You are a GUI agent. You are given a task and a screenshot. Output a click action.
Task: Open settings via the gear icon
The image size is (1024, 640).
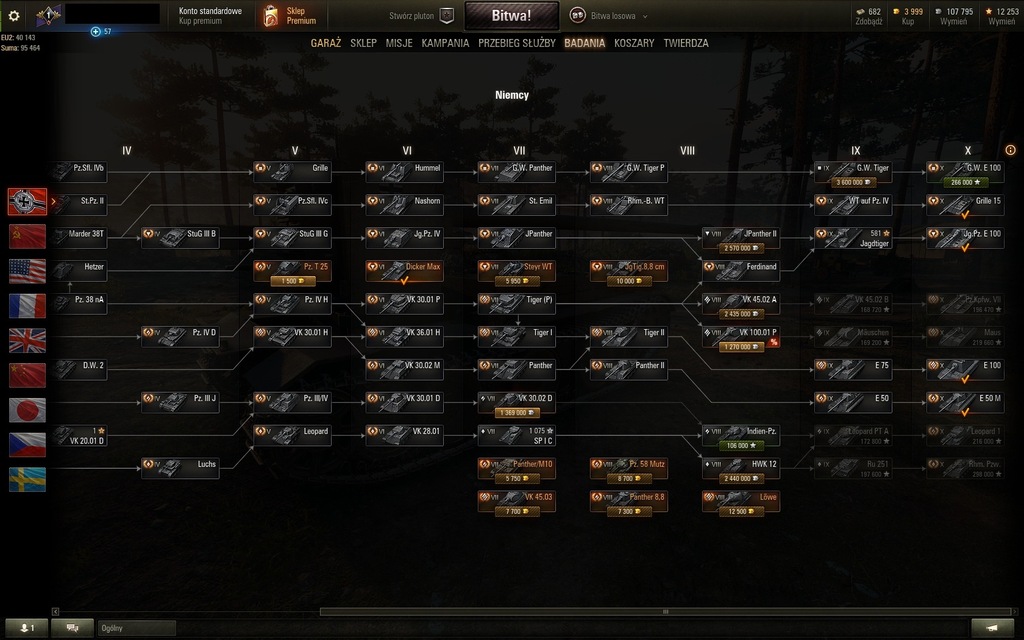14,16
